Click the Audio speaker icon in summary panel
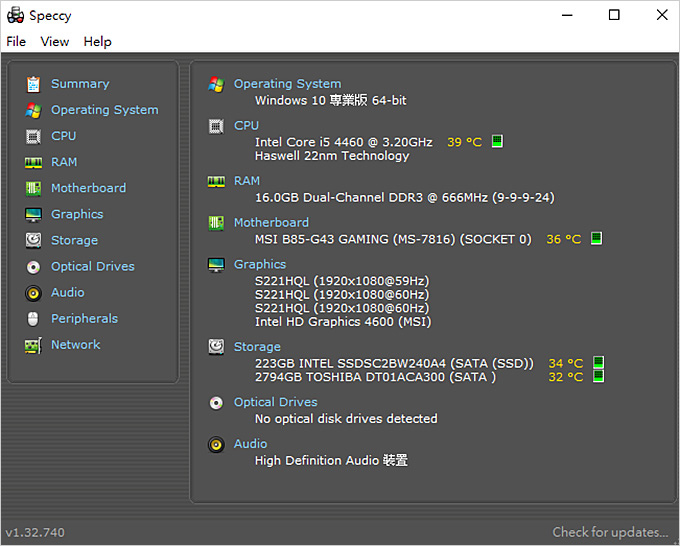Viewport: 680px width, 546px height. coord(216,445)
